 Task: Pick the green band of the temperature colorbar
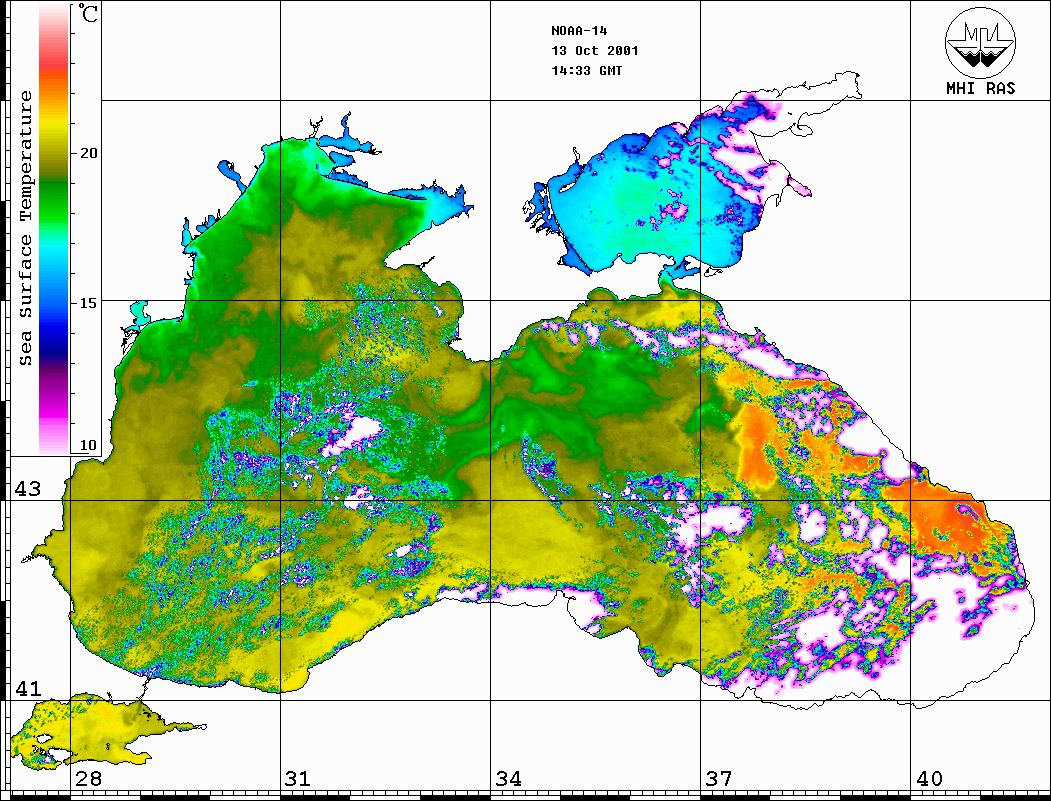pyautogui.click(x=54, y=201)
